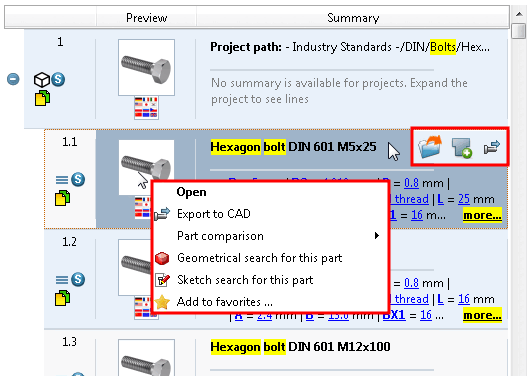Select the Hexagon bolt DIN 601 M5x25 title
This screenshot has width=529, height=376.
pyautogui.click(x=293, y=147)
